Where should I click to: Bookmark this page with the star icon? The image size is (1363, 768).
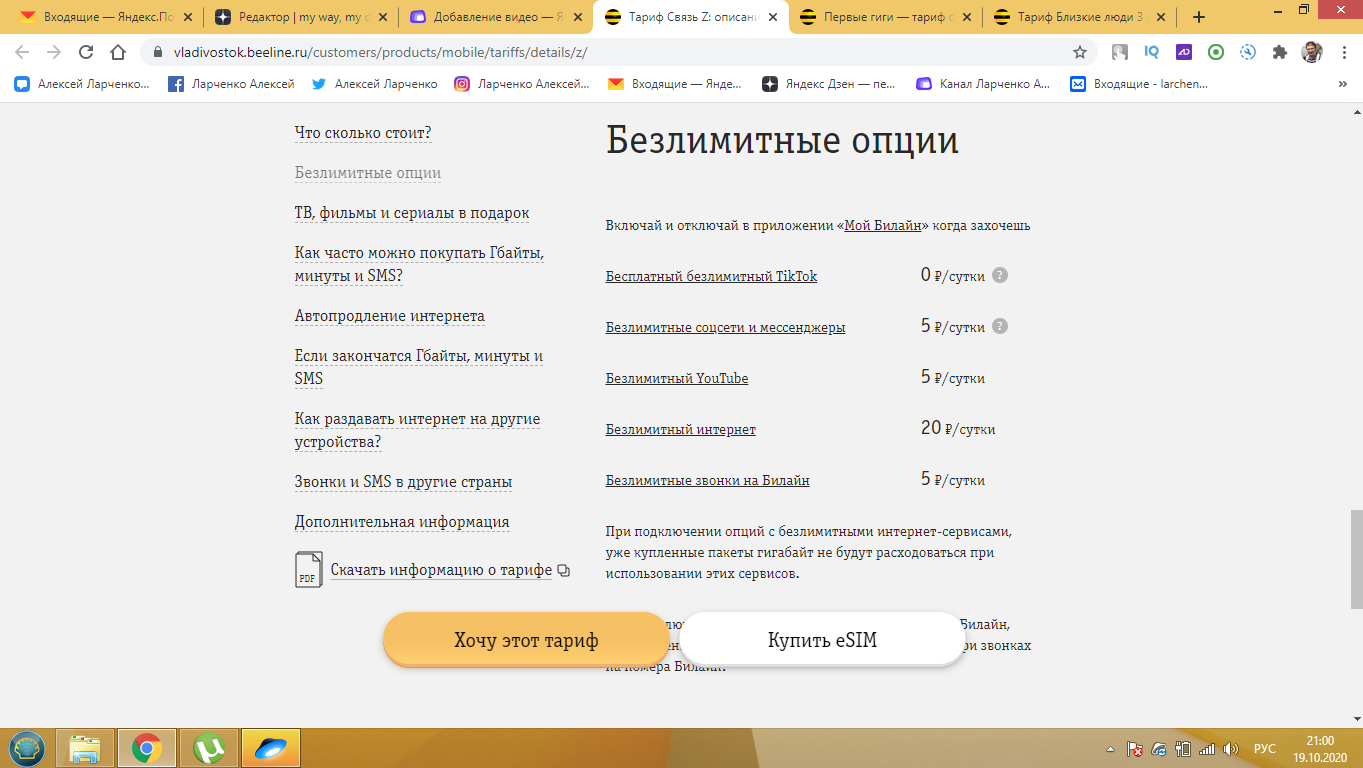[x=1080, y=52]
